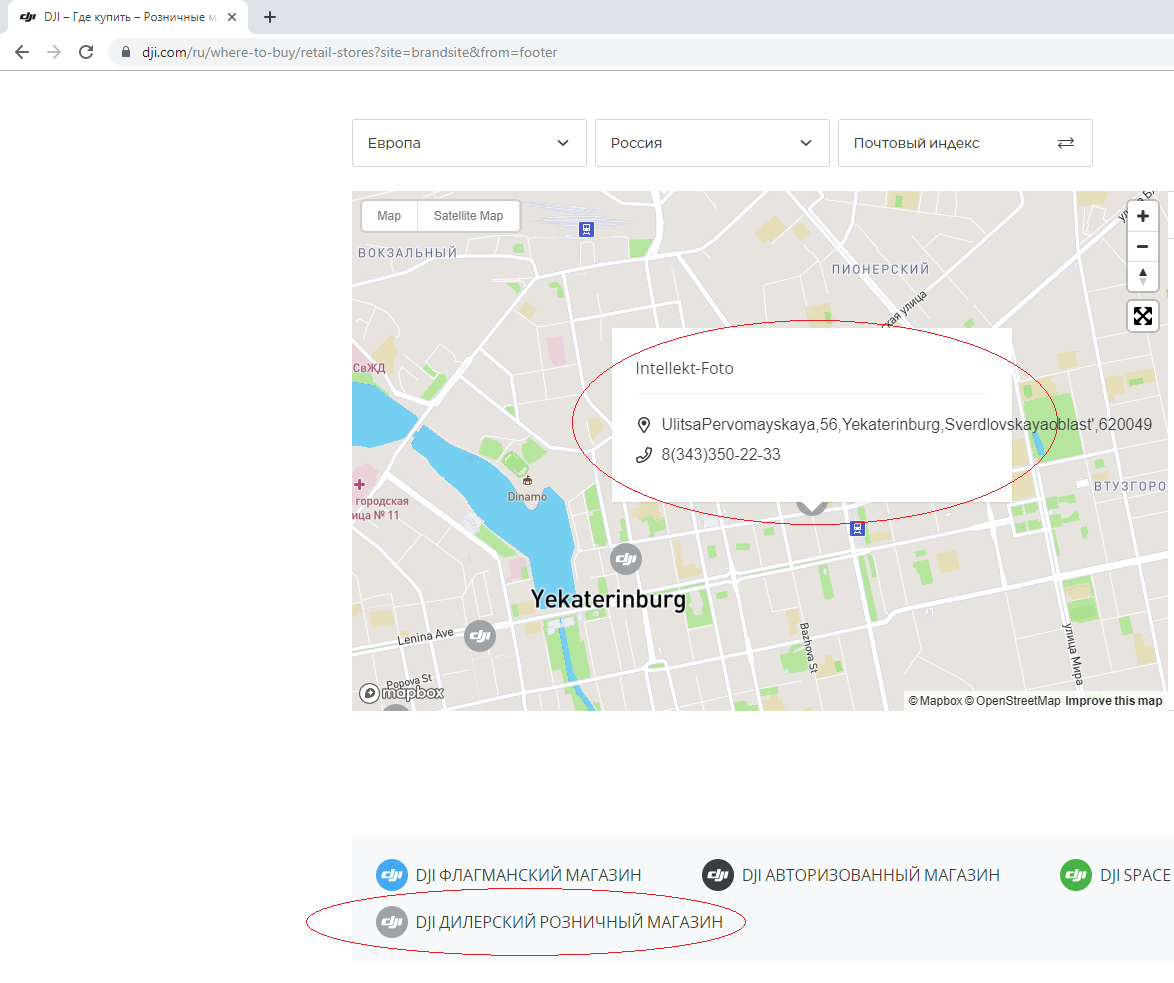Switch to Satellite Map view
Image resolution: width=1174 pixels, height=983 pixels.
469,216
